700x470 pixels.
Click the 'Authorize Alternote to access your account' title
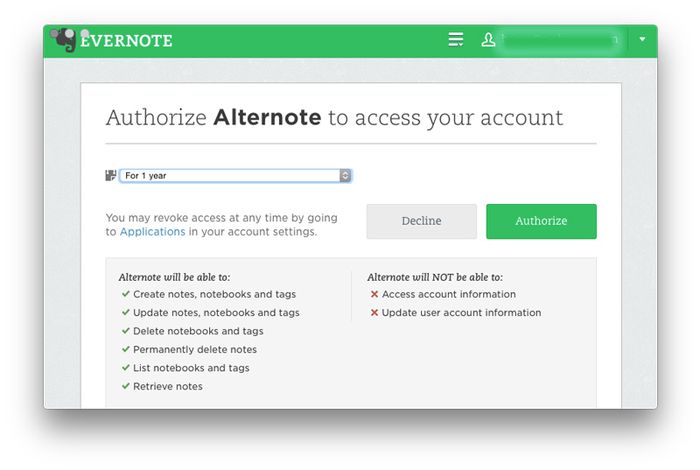[334, 118]
